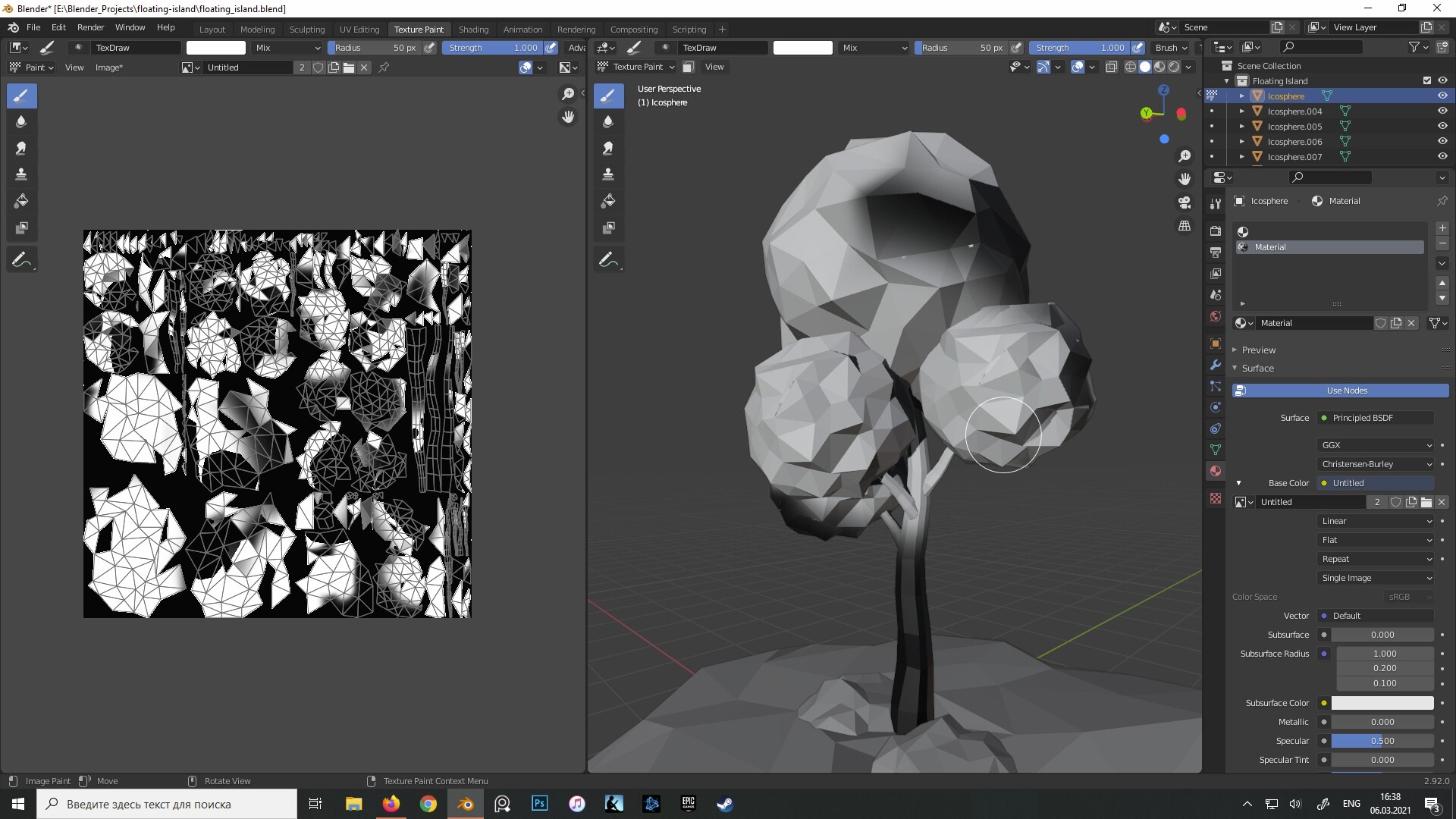Open the Render menu

pyautogui.click(x=90, y=27)
